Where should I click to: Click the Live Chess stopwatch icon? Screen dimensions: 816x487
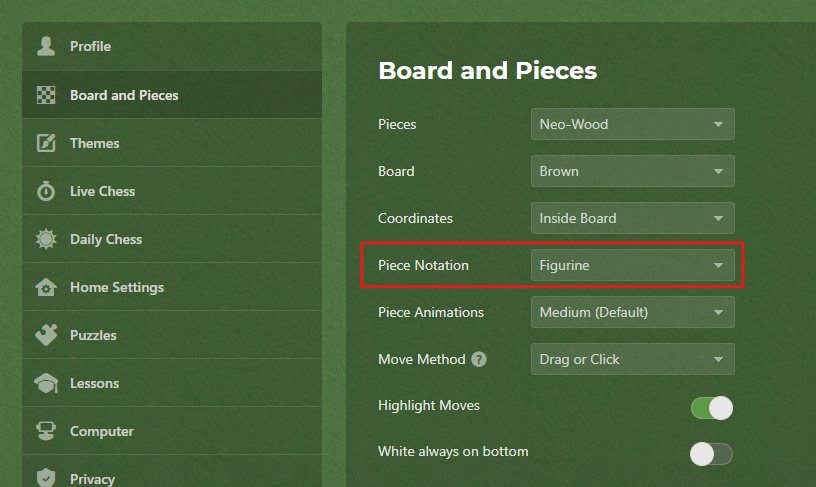click(x=46, y=191)
